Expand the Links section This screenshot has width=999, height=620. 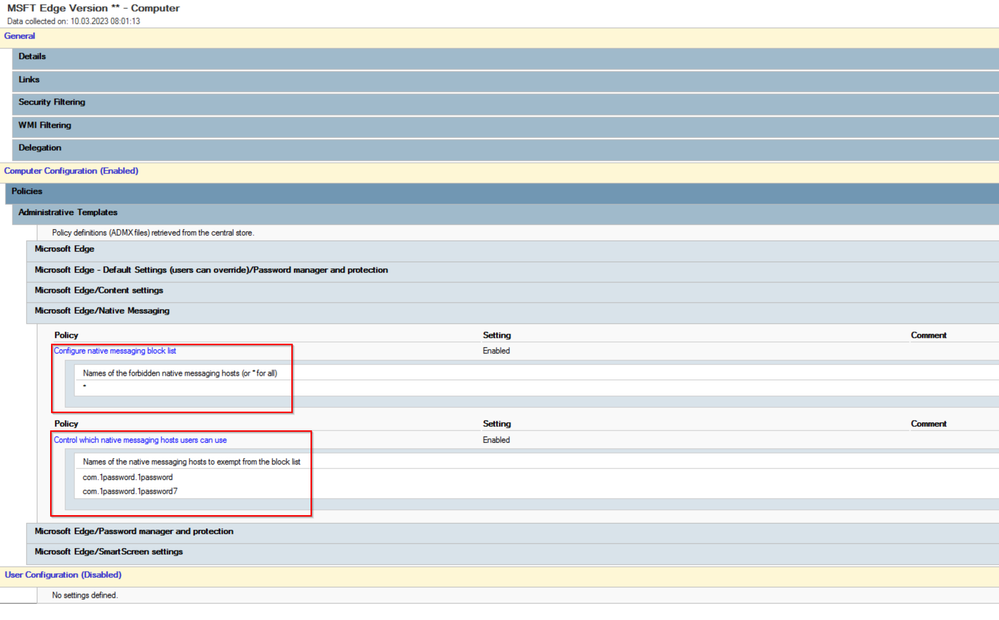29,80
